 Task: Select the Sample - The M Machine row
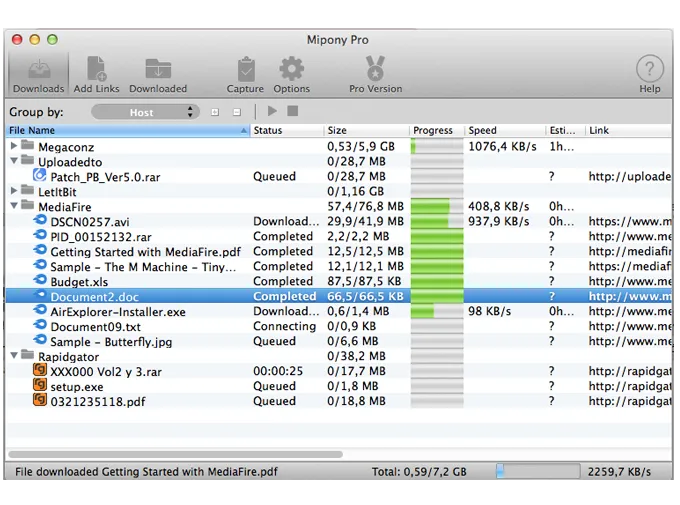[338, 266]
